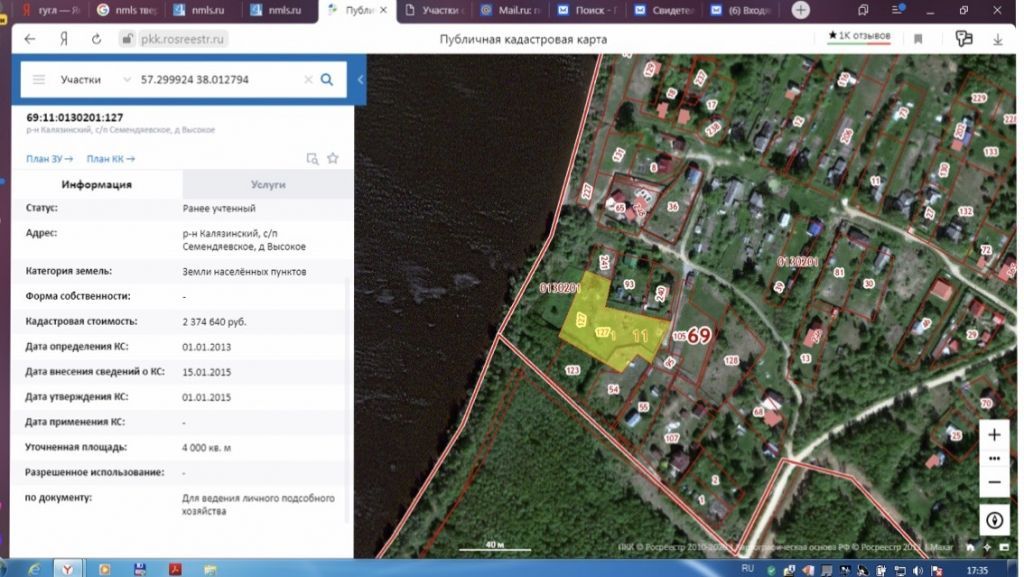Clear the coordinates search field
This screenshot has height=577, width=1024.
[x=308, y=79]
